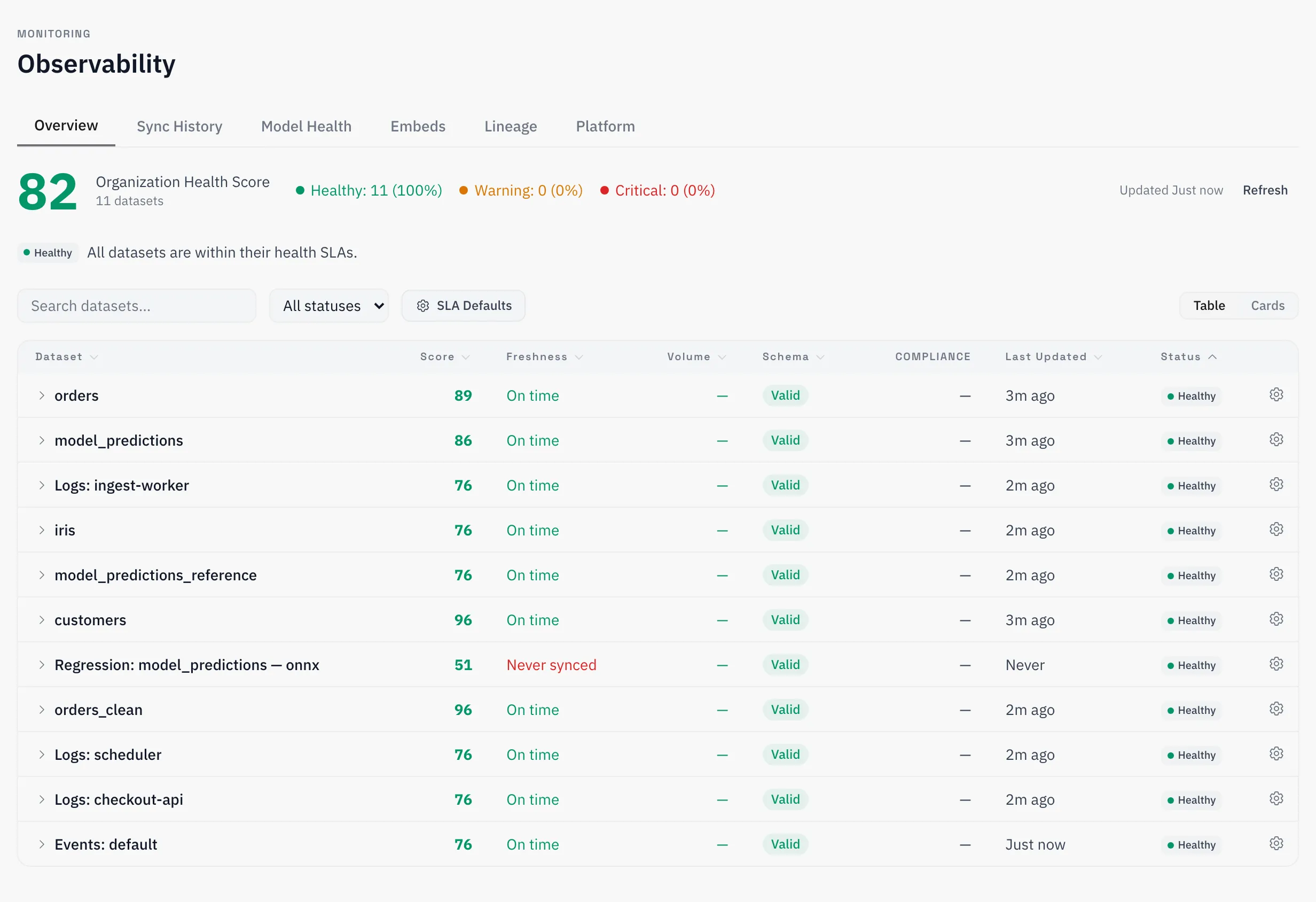Sort by Schema column header

click(793, 357)
